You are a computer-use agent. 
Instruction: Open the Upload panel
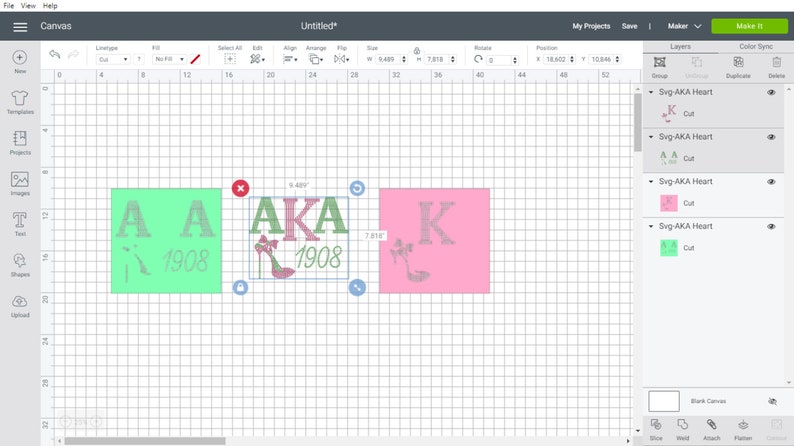click(x=20, y=305)
